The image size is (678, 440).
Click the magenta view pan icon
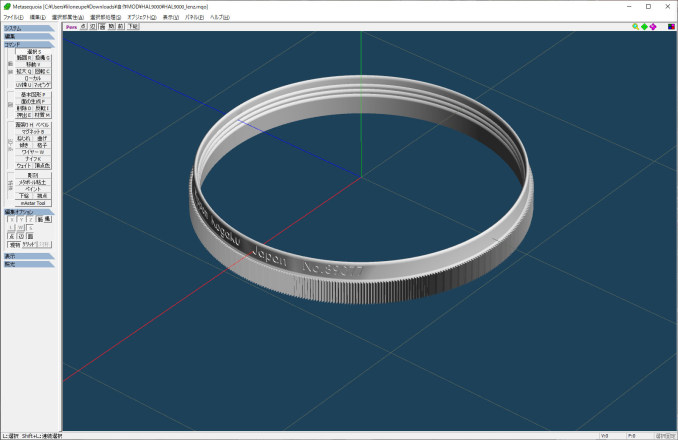tap(654, 27)
